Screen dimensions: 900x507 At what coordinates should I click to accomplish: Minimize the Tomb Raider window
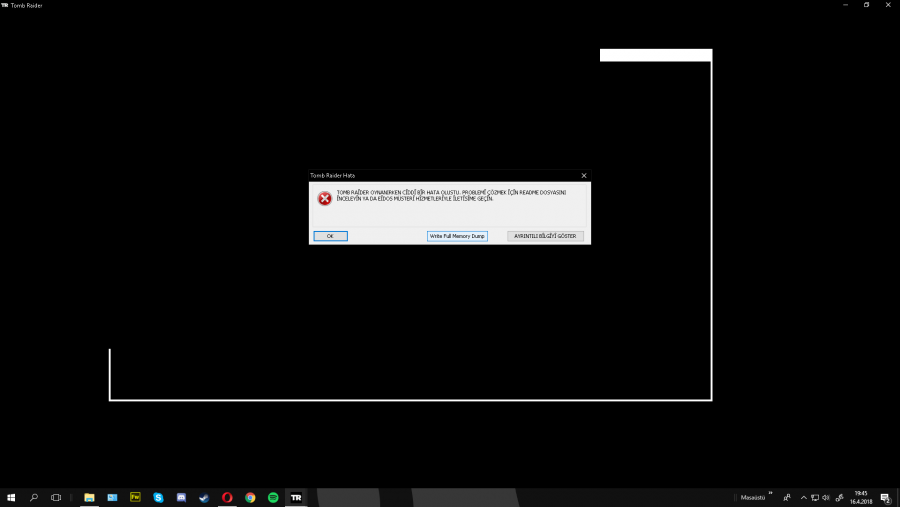[x=845, y=5]
